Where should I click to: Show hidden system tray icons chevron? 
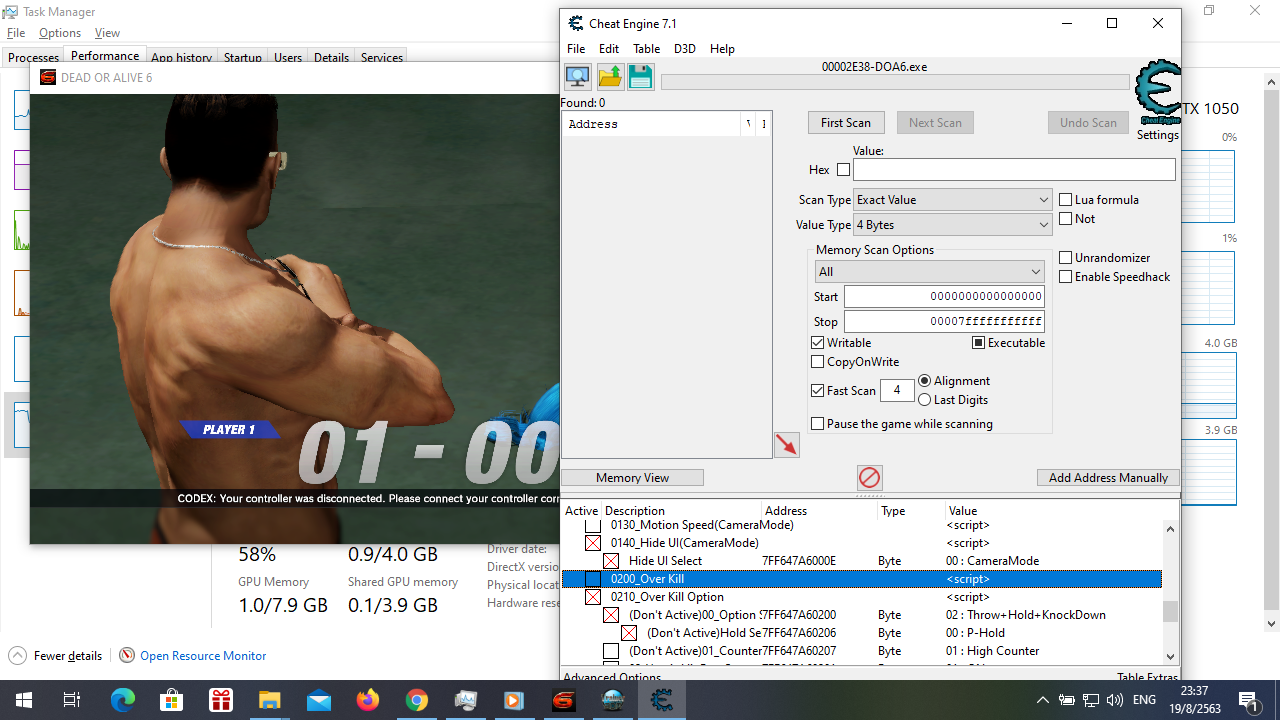click(x=1043, y=700)
